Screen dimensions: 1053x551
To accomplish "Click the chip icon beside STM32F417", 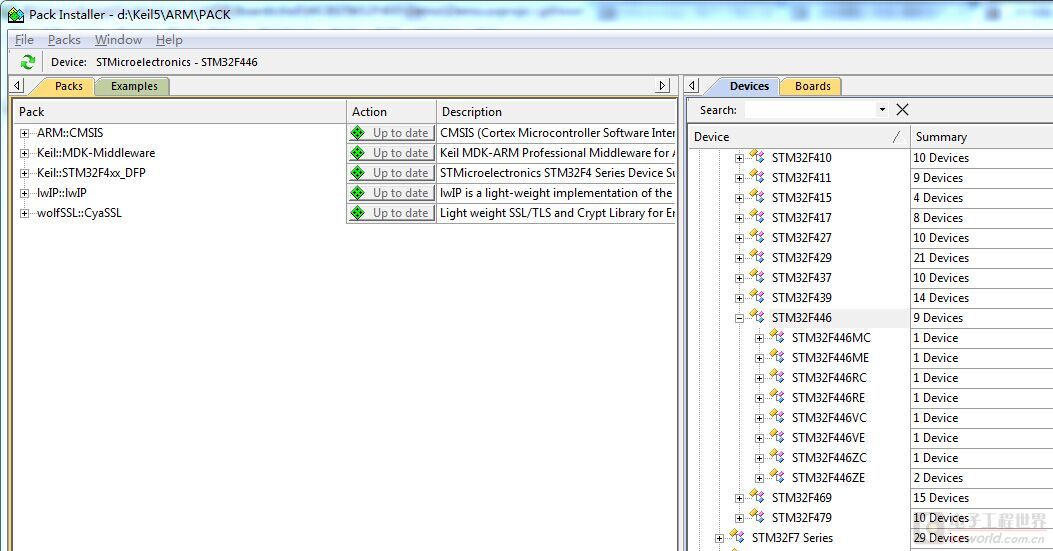I will [757, 217].
